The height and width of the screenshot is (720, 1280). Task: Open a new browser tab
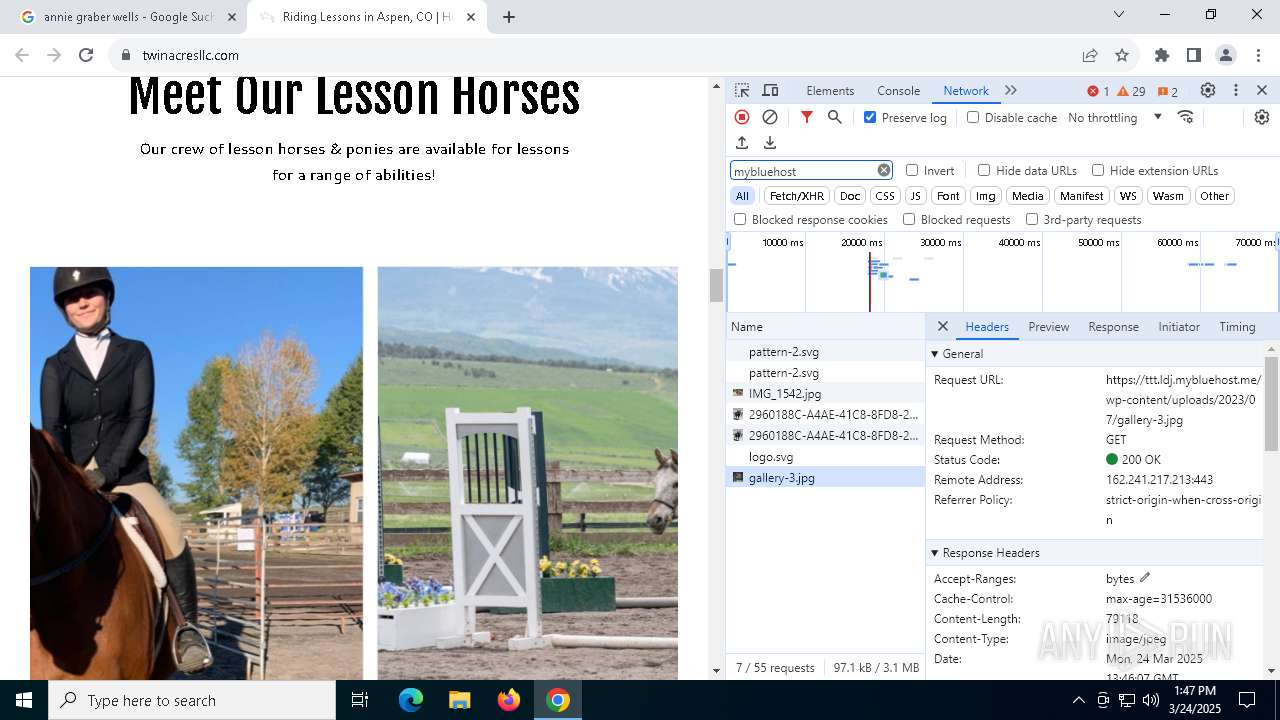pyautogui.click(x=509, y=17)
